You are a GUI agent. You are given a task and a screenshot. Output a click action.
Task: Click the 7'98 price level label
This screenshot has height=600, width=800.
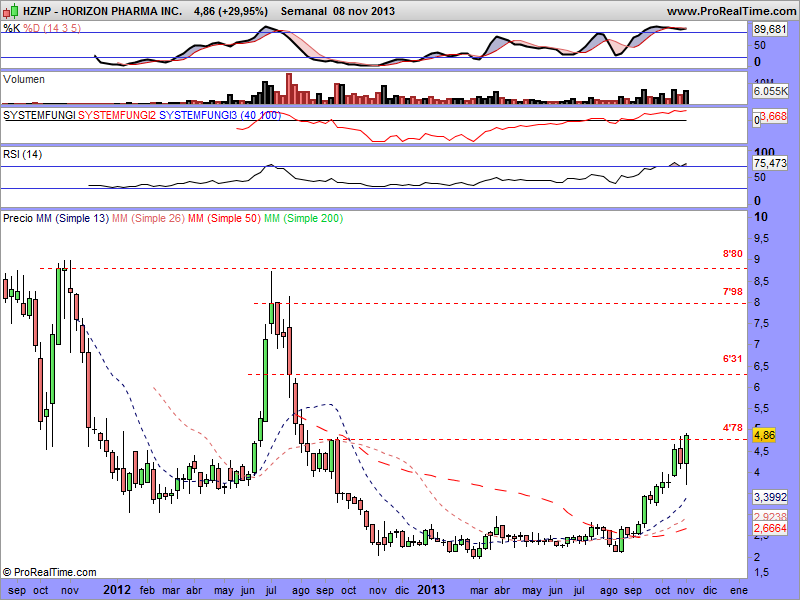[732, 291]
